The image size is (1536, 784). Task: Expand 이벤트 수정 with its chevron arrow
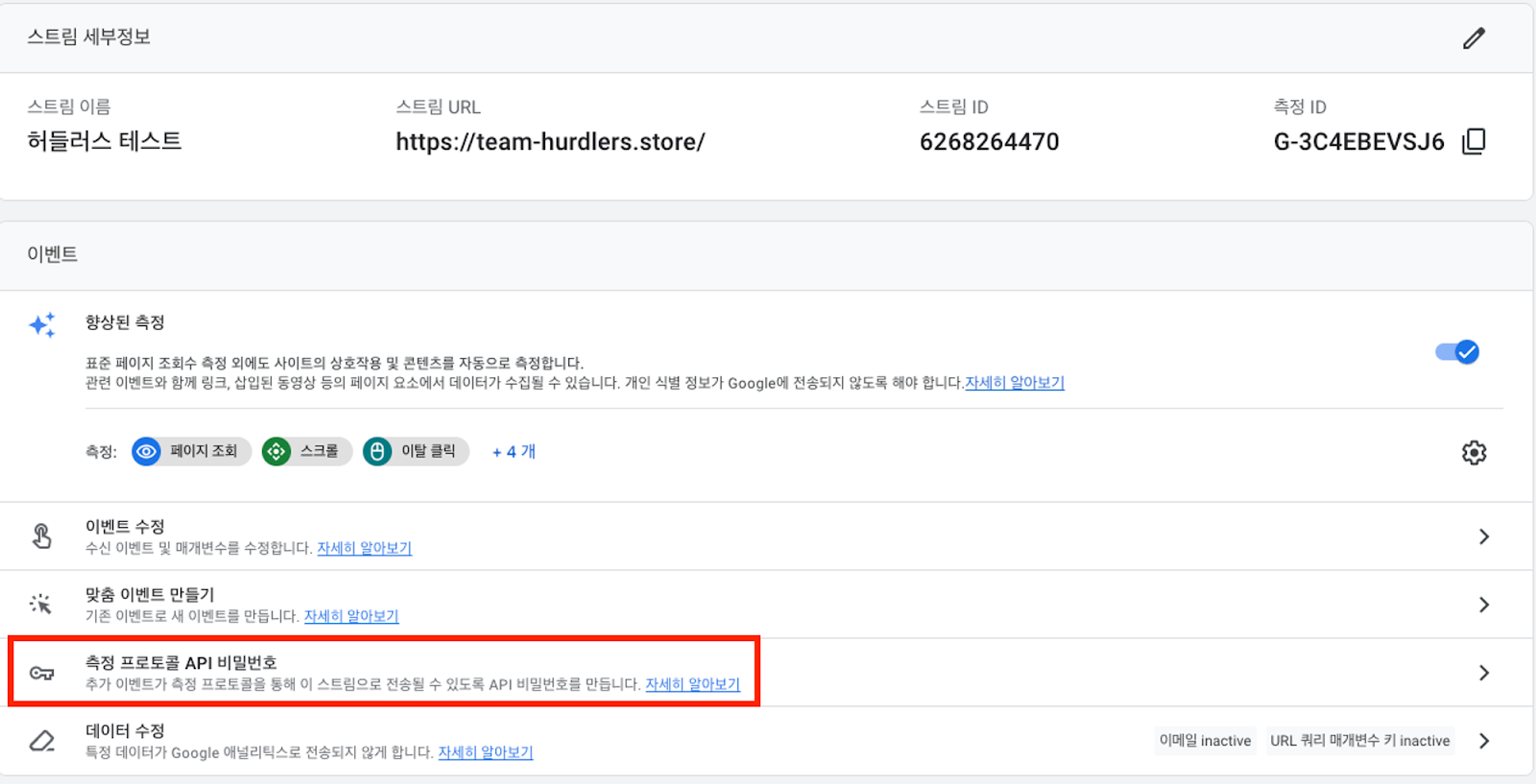[1484, 536]
